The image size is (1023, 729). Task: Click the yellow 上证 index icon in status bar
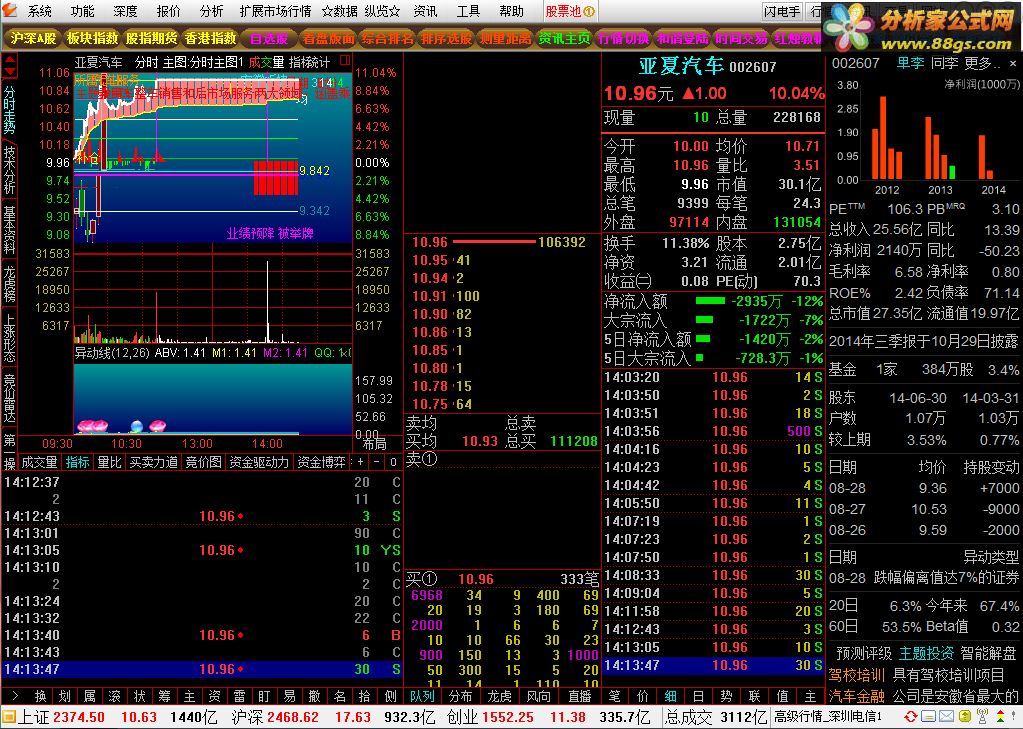tap(8, 717)
